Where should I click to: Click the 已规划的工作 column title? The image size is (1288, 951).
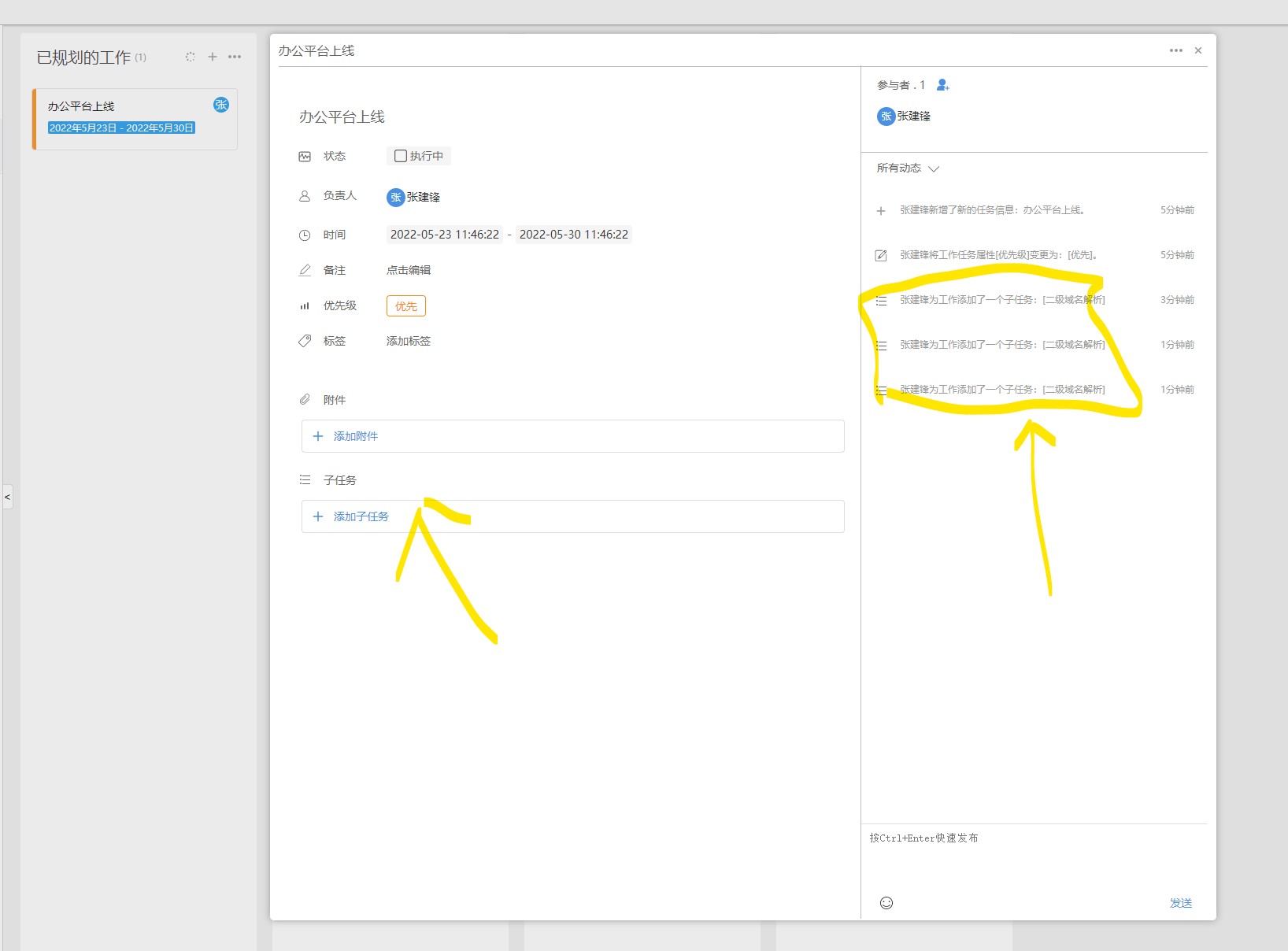pyautogui.click(x=83, y=57)
